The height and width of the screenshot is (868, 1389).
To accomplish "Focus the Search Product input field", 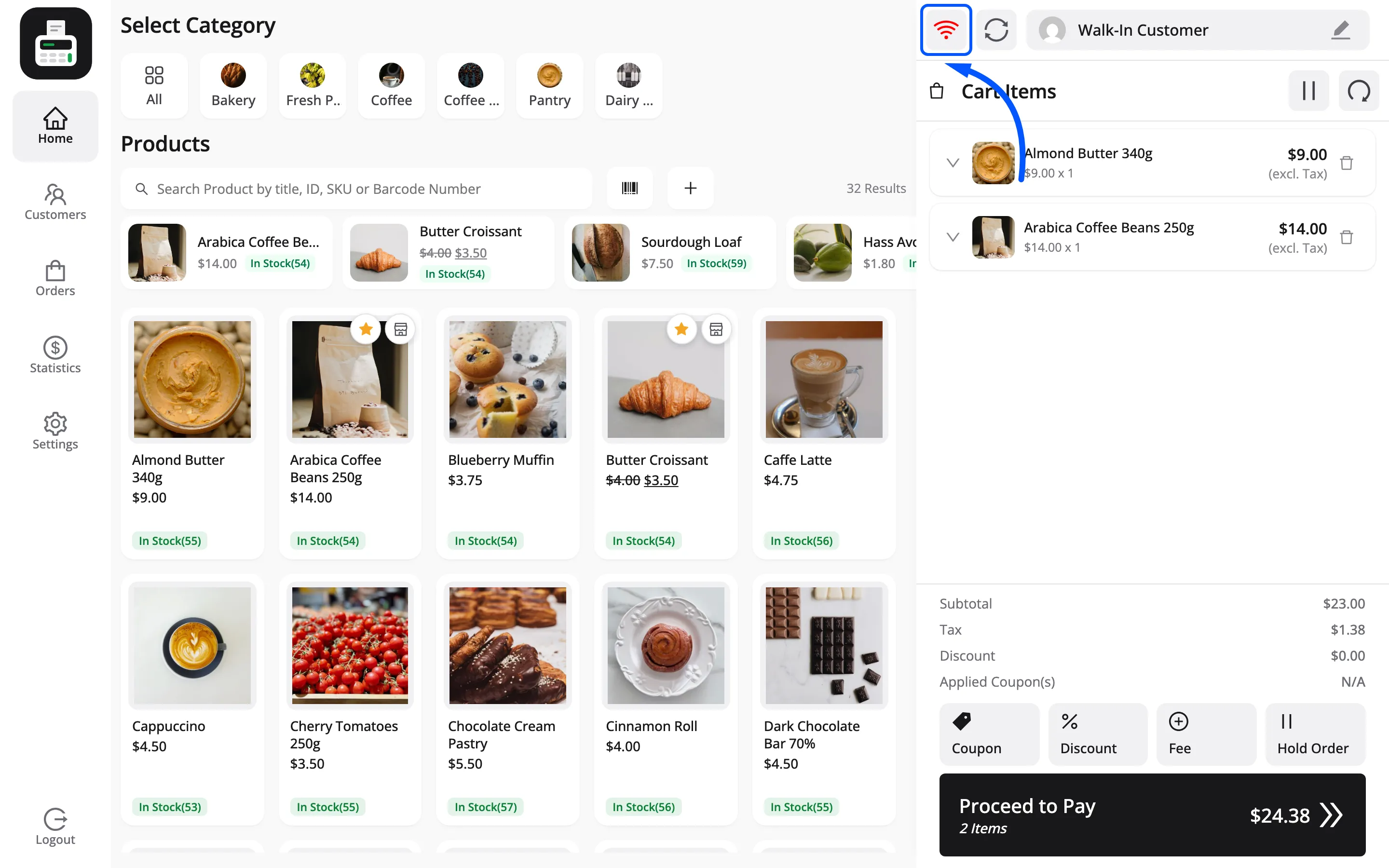I will click(356, 188).
